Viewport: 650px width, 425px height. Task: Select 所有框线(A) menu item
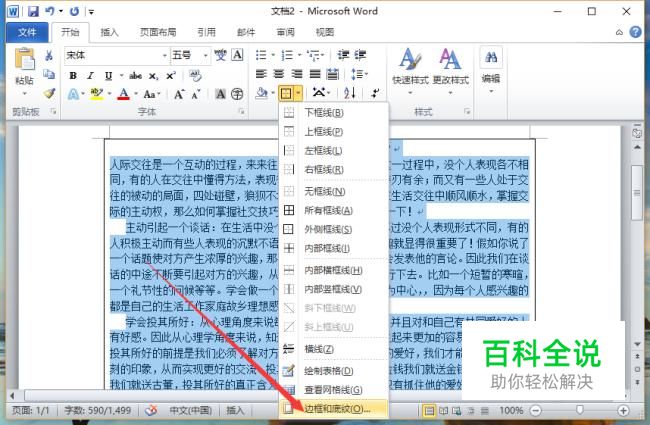pyautogui.click(x=334, y=211)
